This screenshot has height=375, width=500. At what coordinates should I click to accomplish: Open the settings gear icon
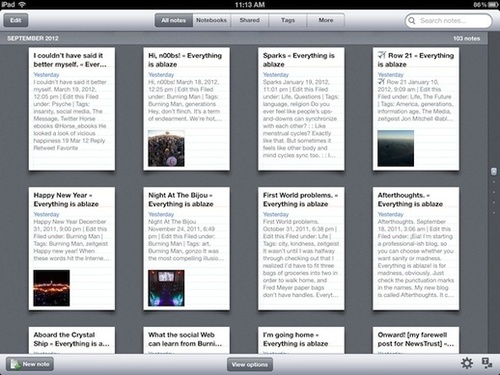coord(467,363)
